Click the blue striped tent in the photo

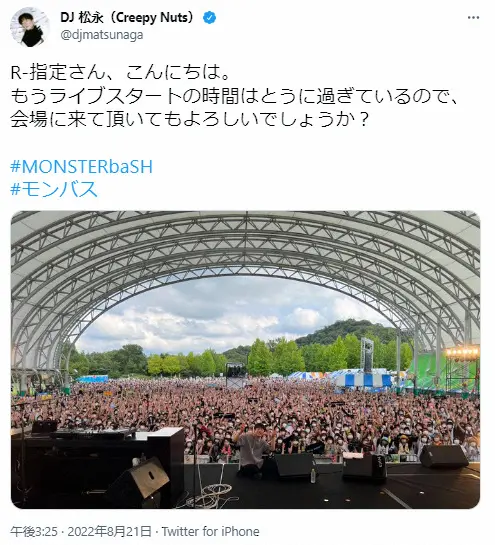362,380
